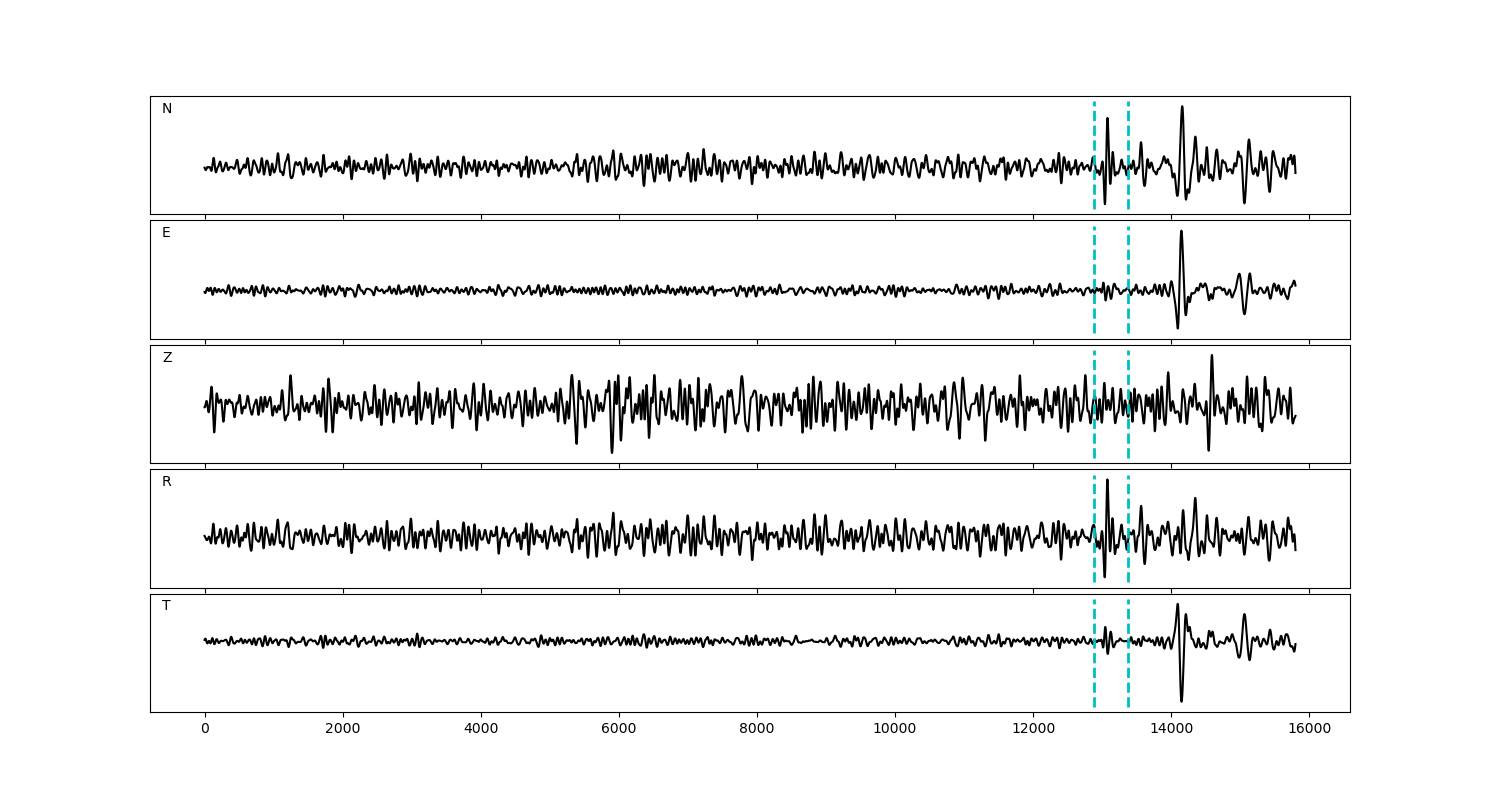Click the 14000 x-axis tick label

coord(1171,729)
